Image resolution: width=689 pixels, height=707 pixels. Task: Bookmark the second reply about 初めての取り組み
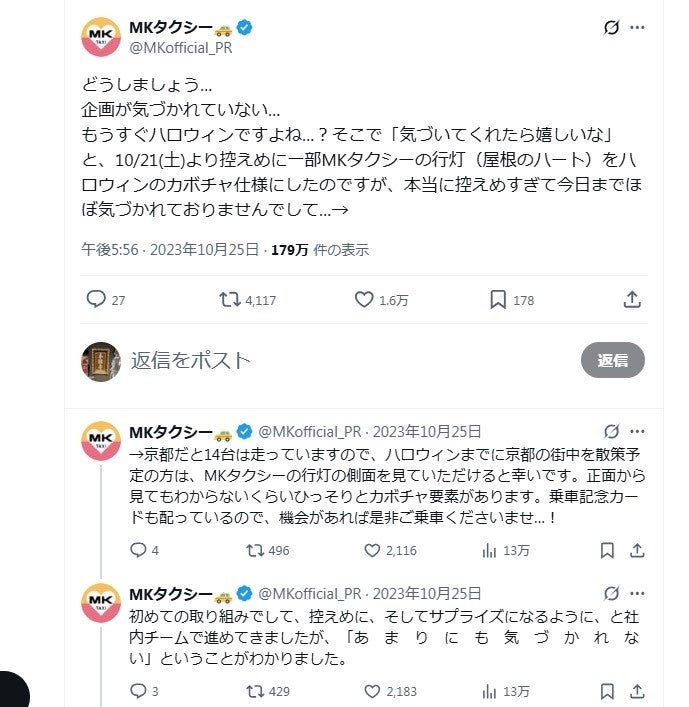607,691
